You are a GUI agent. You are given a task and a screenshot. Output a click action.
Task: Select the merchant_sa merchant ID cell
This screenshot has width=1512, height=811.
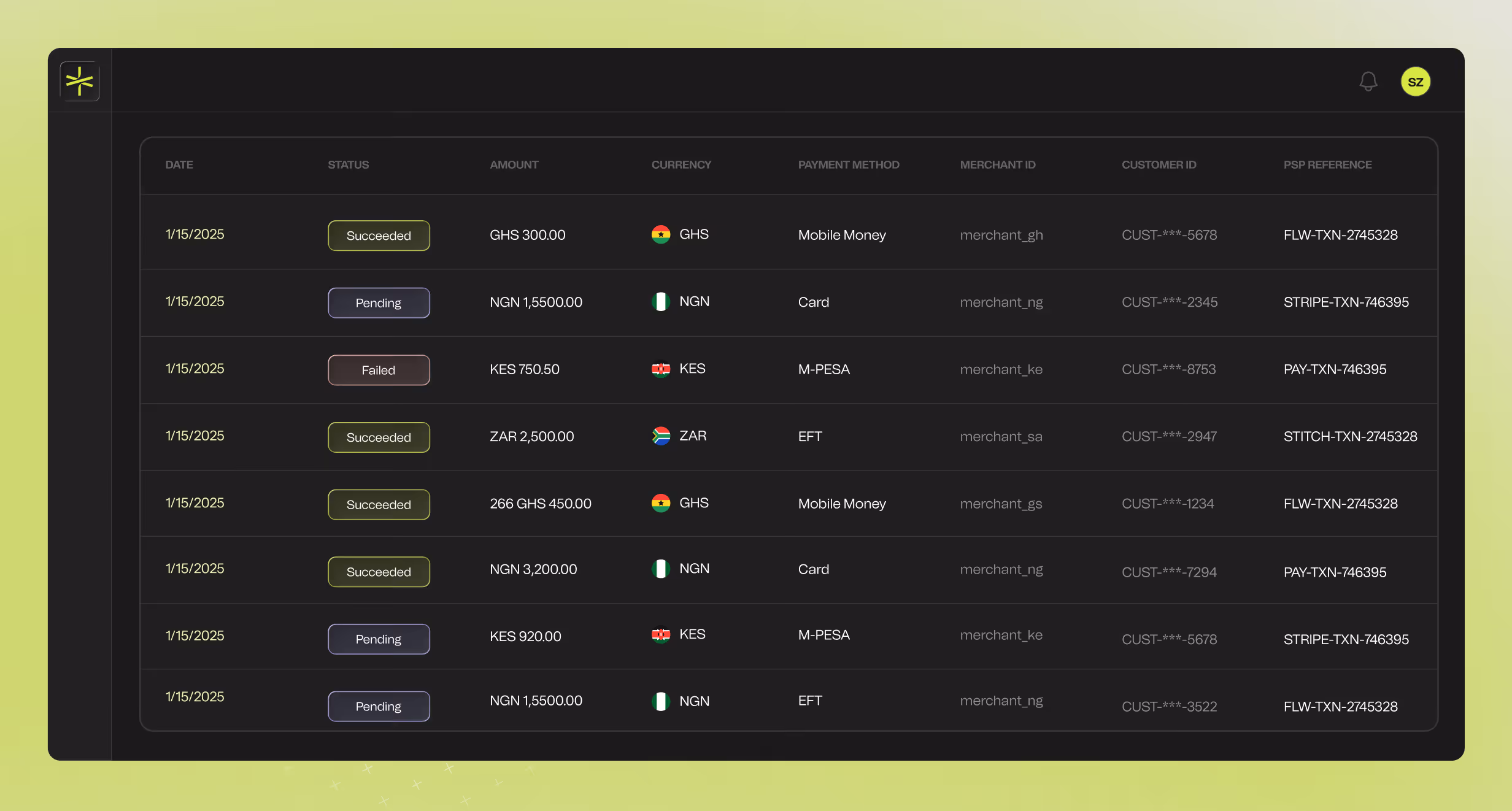1000,436
